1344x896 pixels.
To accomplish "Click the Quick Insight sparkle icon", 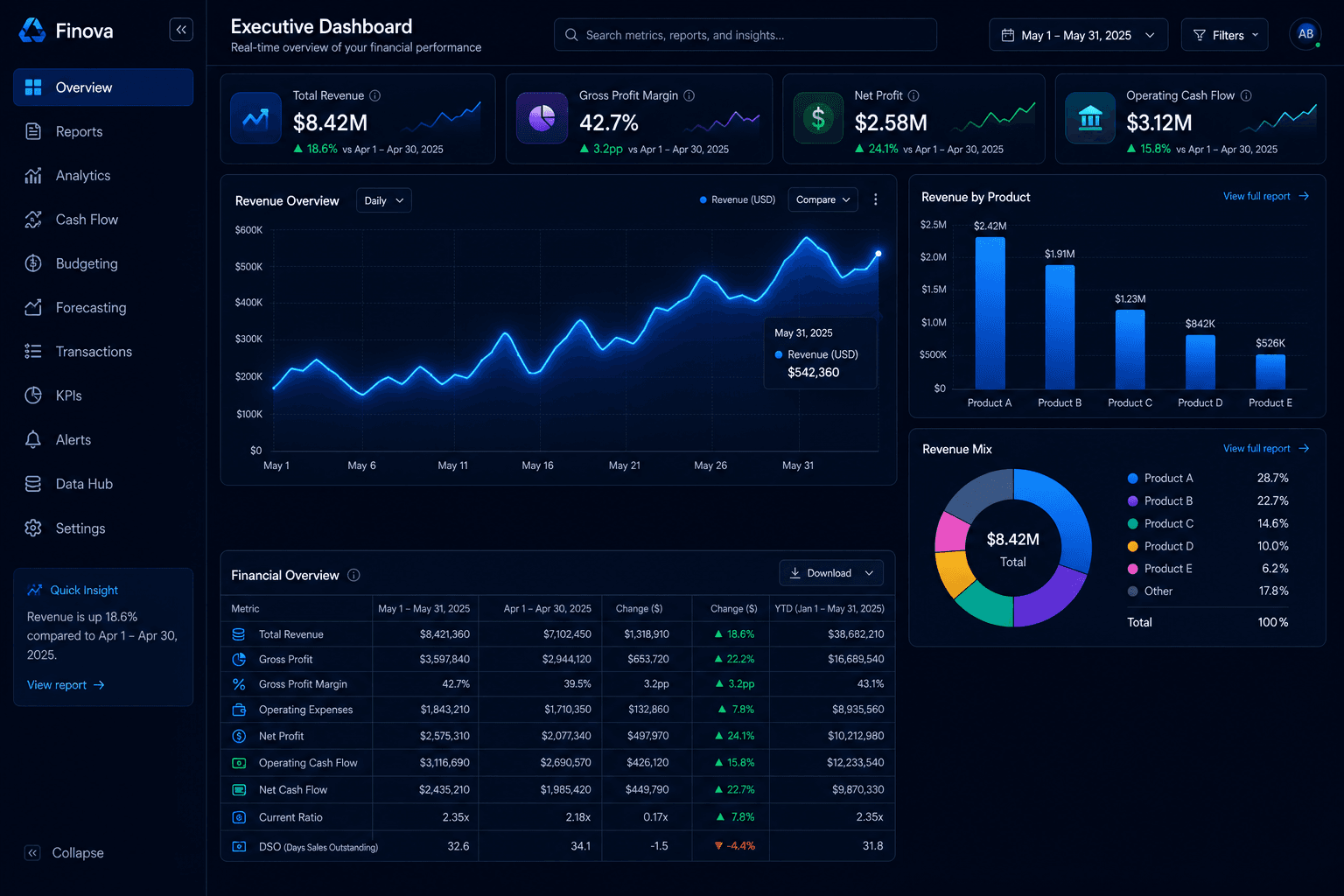I will point(35,590).
